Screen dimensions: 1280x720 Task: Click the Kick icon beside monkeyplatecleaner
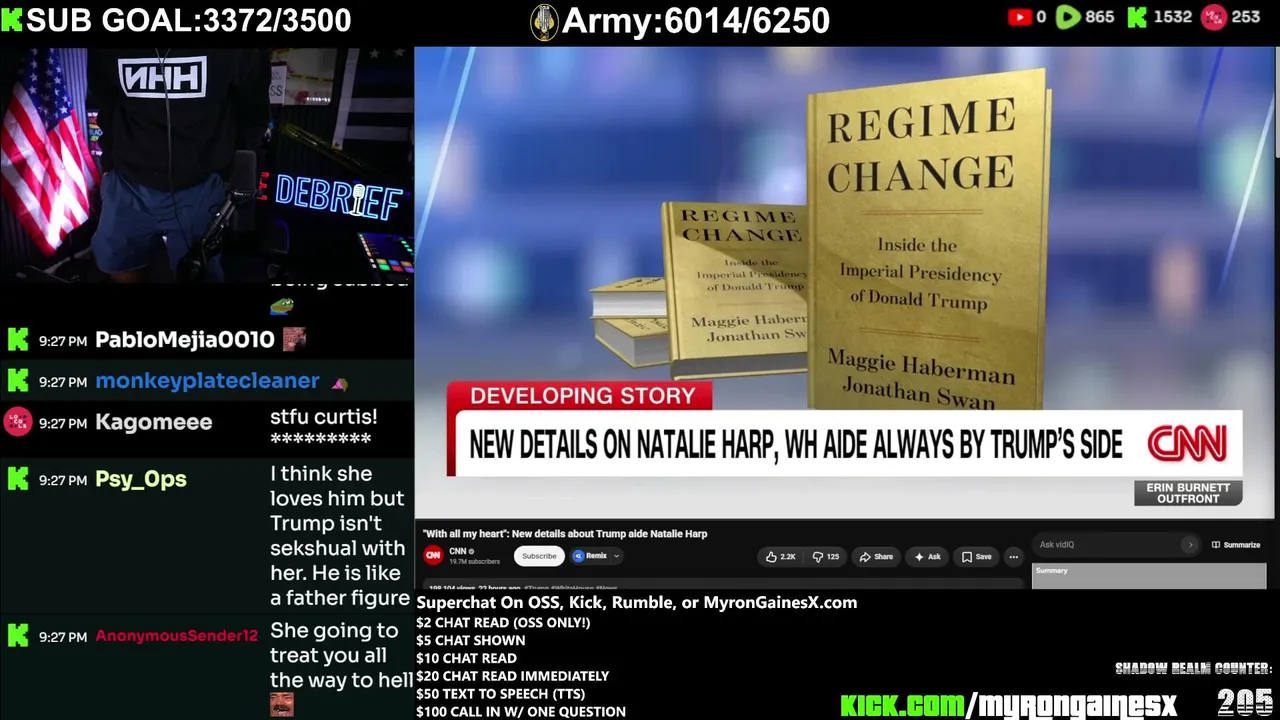click(18, 381)
